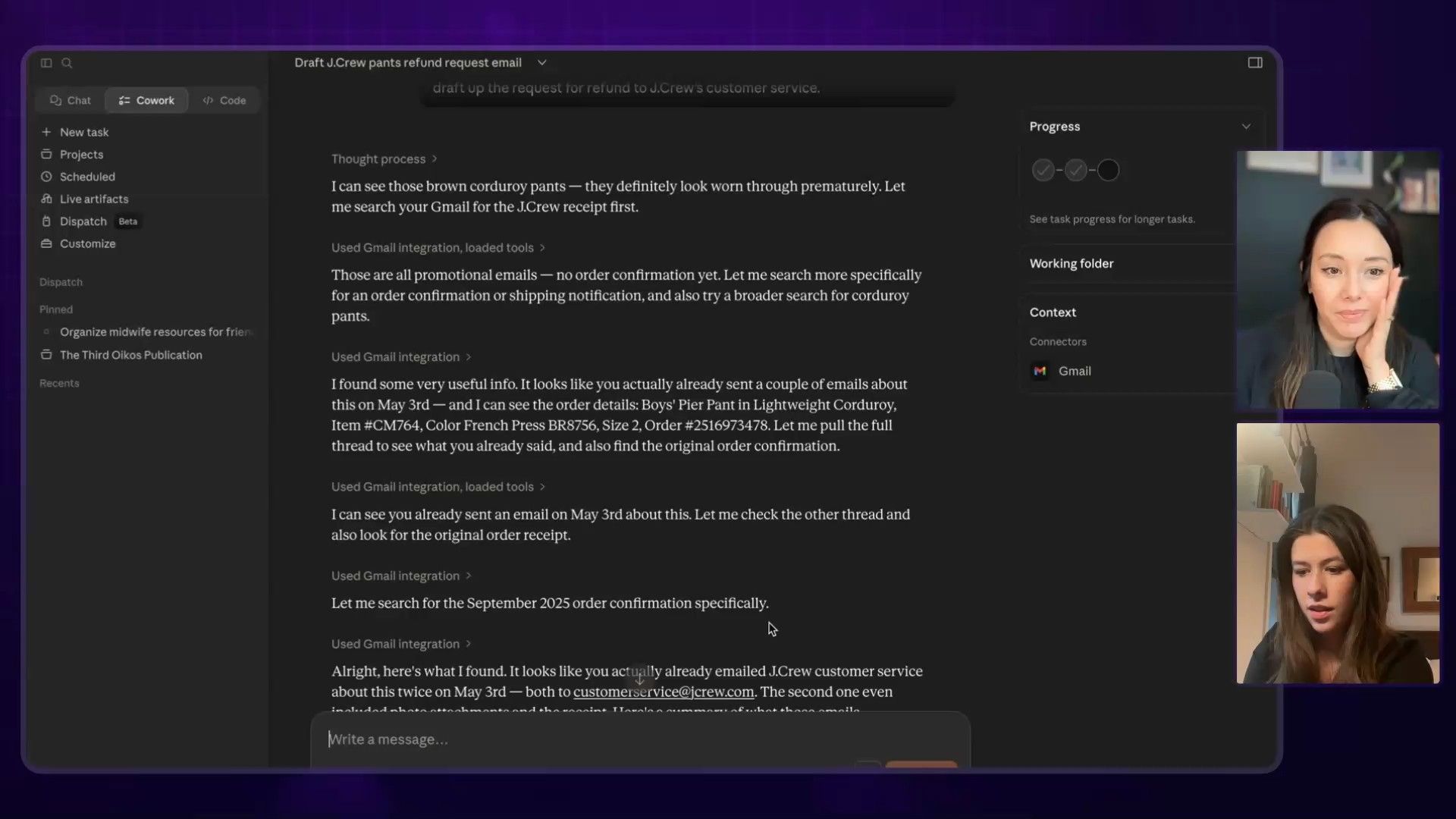The image size is (1456, 819).
Task: Open the search icon in sidebar header
Action: click(x=67, y=63)
